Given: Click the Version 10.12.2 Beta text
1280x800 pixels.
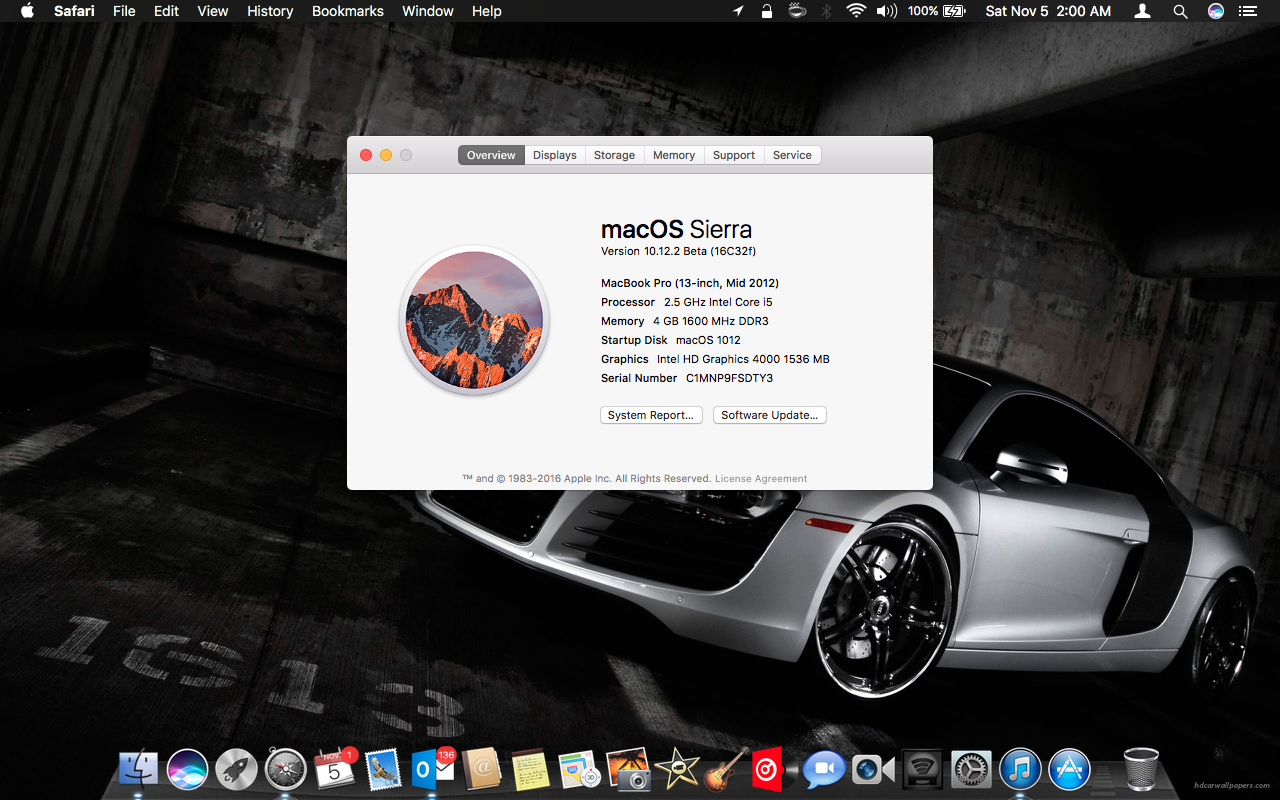Looking at the screenshot, I should click(x=679, y=251).
